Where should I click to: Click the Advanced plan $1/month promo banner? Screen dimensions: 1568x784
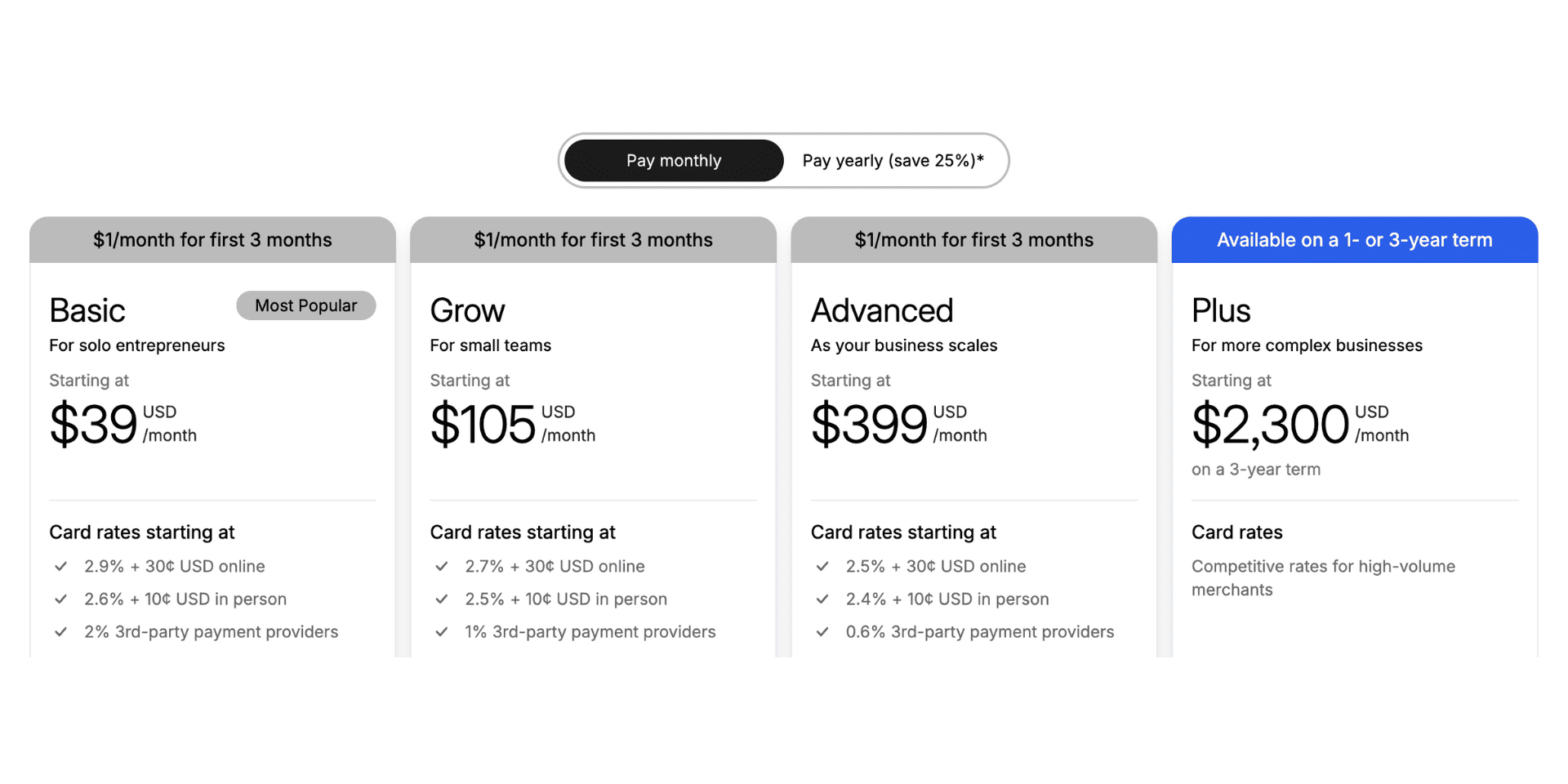point(973,240)
